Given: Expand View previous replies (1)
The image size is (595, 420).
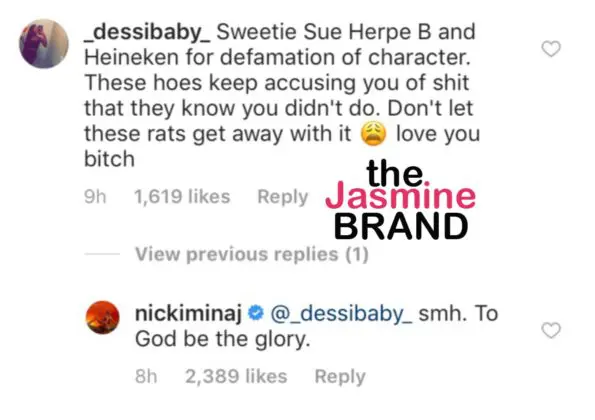Looking at the screenshot, I should (x=252, y=254).
